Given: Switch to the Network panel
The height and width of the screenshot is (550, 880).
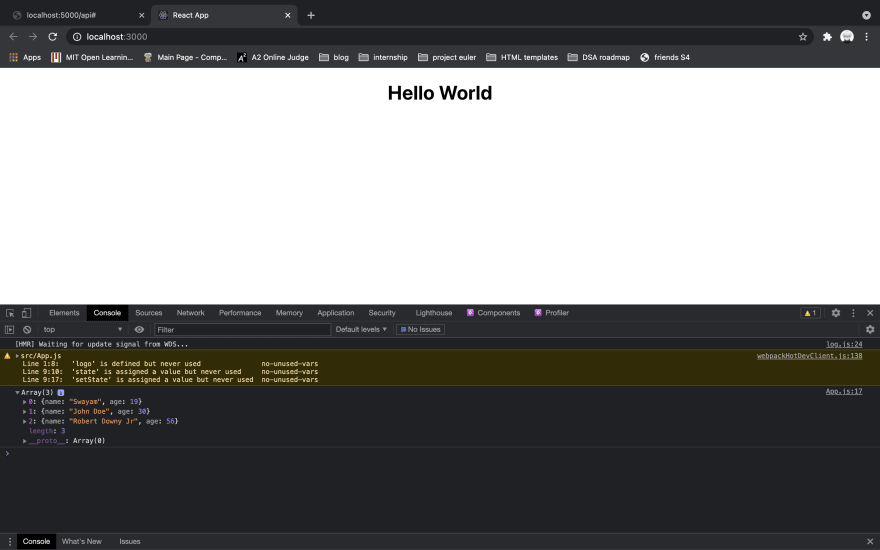Looking at the screenshot, I should (191, 313).
